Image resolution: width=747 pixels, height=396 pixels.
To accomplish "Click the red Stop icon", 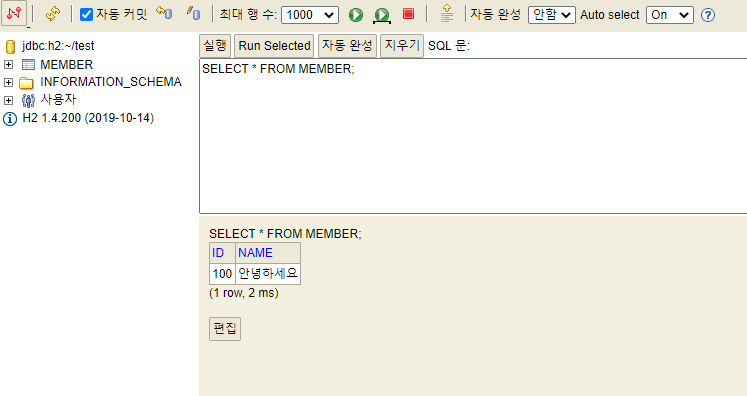I will pyautogui.click(x=408, y=14).
